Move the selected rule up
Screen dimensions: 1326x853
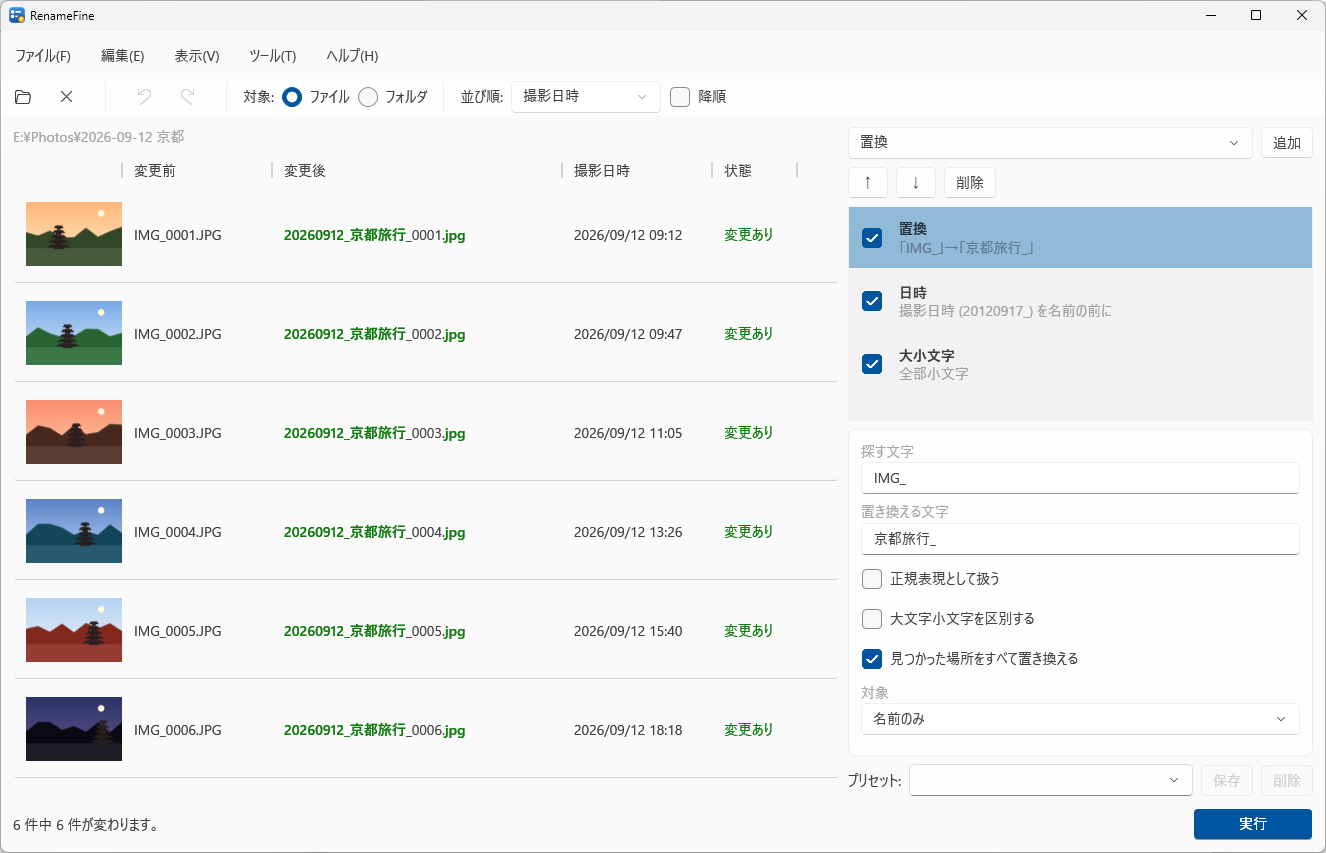[868, 183]
